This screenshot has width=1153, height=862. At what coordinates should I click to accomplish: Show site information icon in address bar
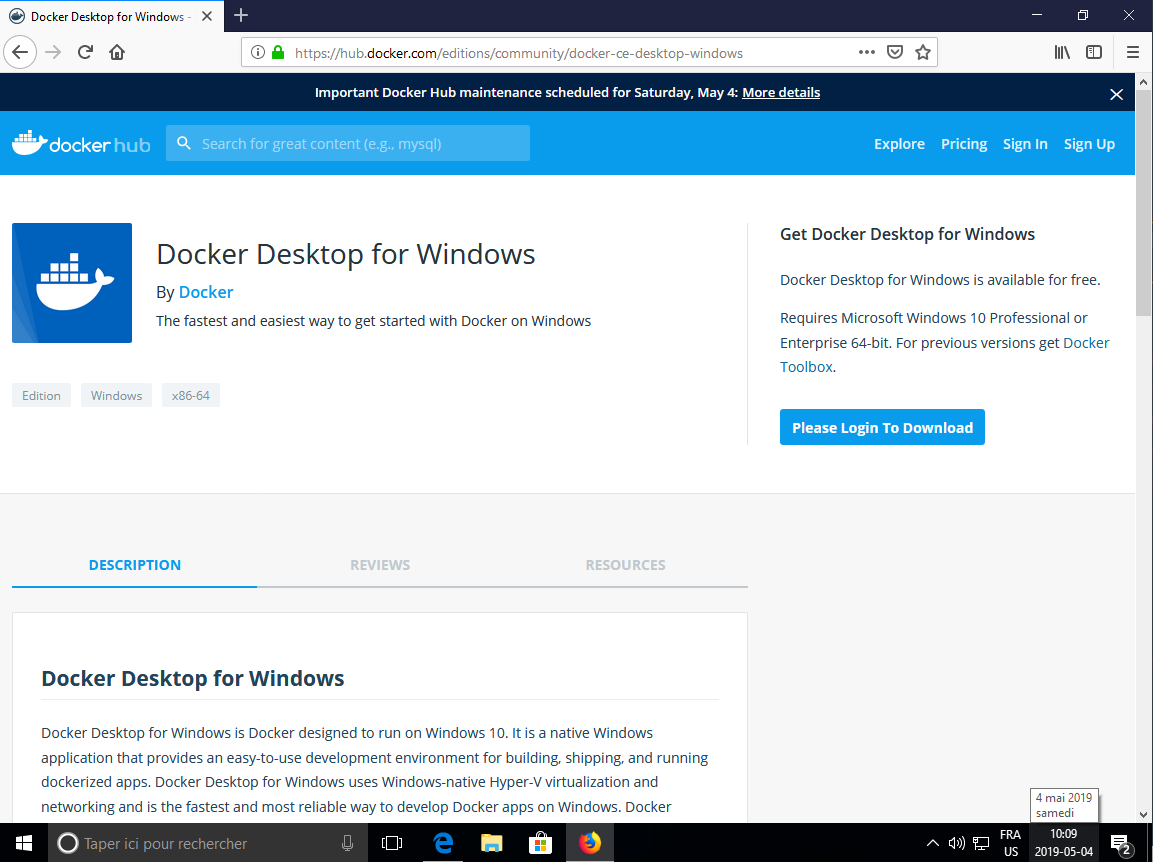(257, 52)
